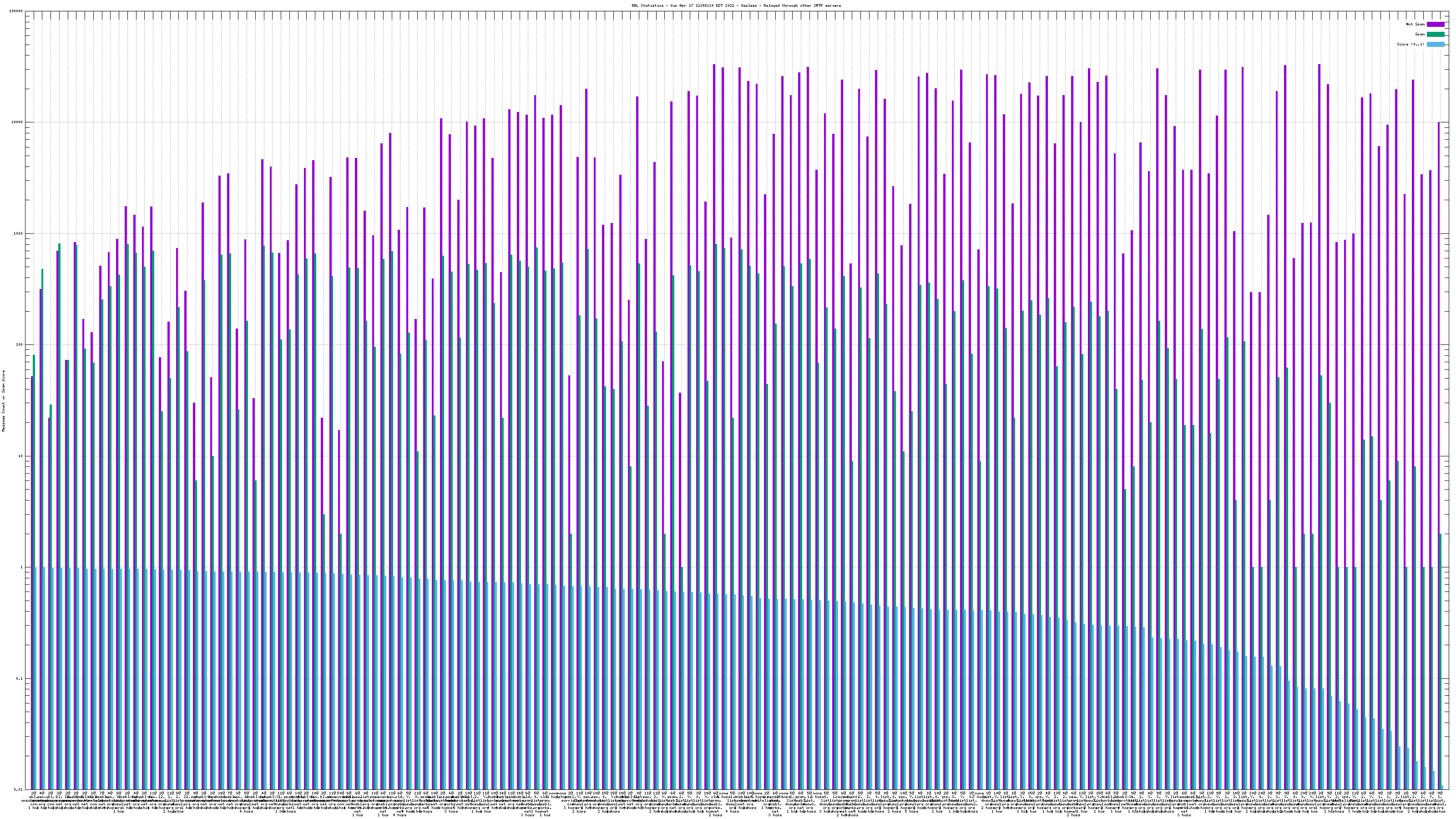Image resolution: width=1456 pixels, height=819 pixels.
Task: Select the "Score (0..1)" legend label
Action: click(1410, 44)
